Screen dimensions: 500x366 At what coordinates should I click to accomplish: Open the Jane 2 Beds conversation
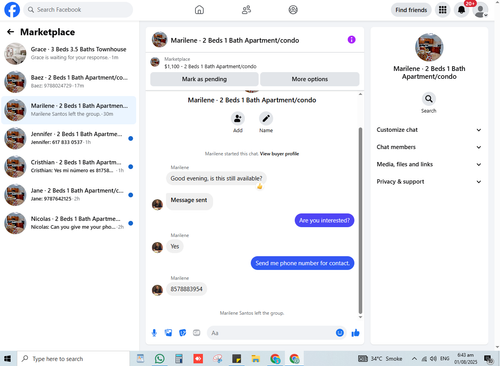pyautogui.click(x=69, y=195)
